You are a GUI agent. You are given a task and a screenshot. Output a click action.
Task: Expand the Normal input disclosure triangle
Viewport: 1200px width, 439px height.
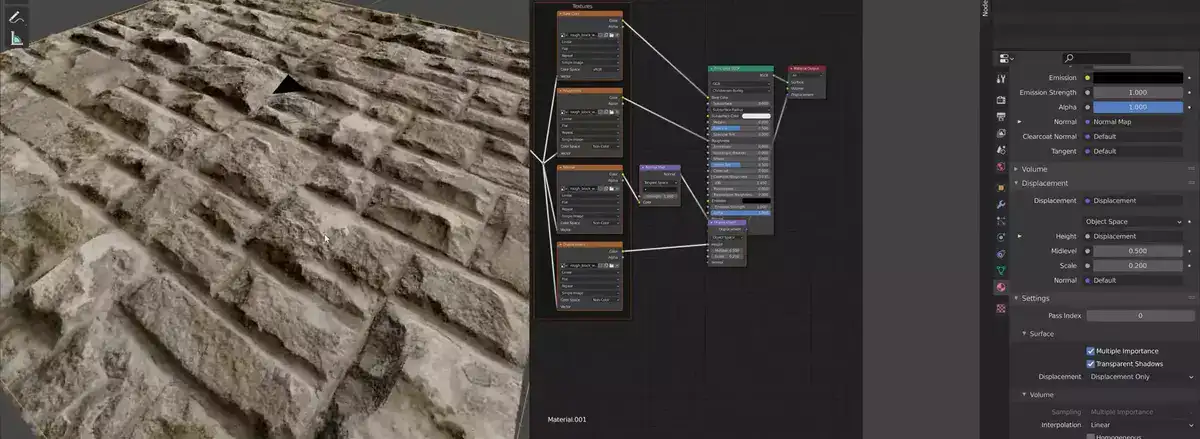coord(1018,122)
